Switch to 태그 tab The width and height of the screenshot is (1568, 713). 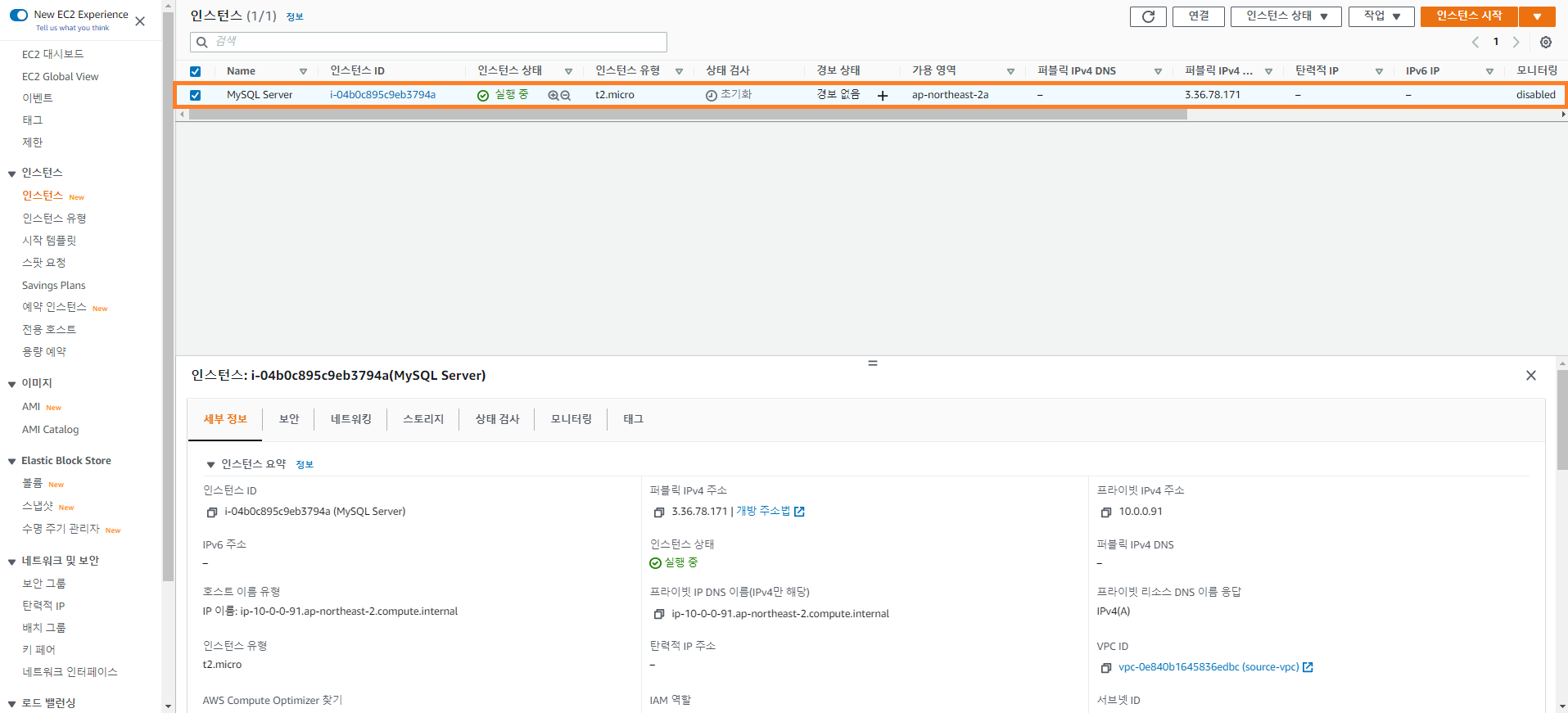pyautogui.click(x=633, y=419)
